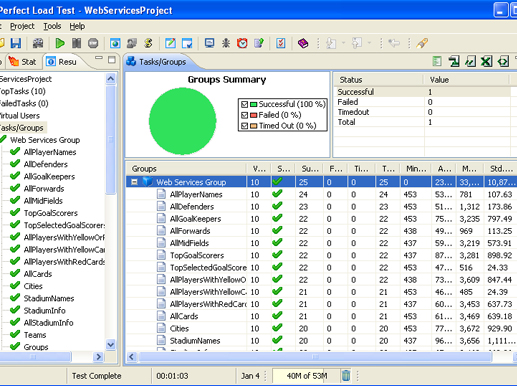Stop the test with the round stop icon
This screenshot has height=386, width=517.
93,43
